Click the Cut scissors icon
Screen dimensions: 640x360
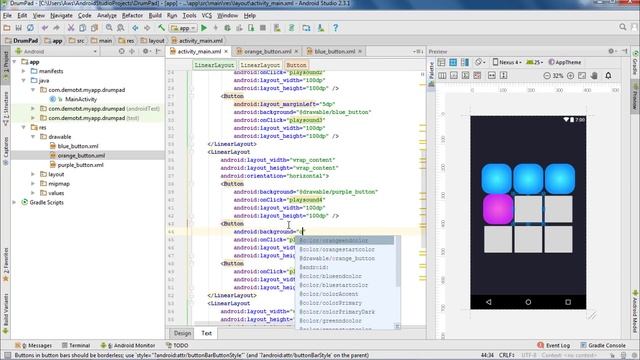[71, 28]
